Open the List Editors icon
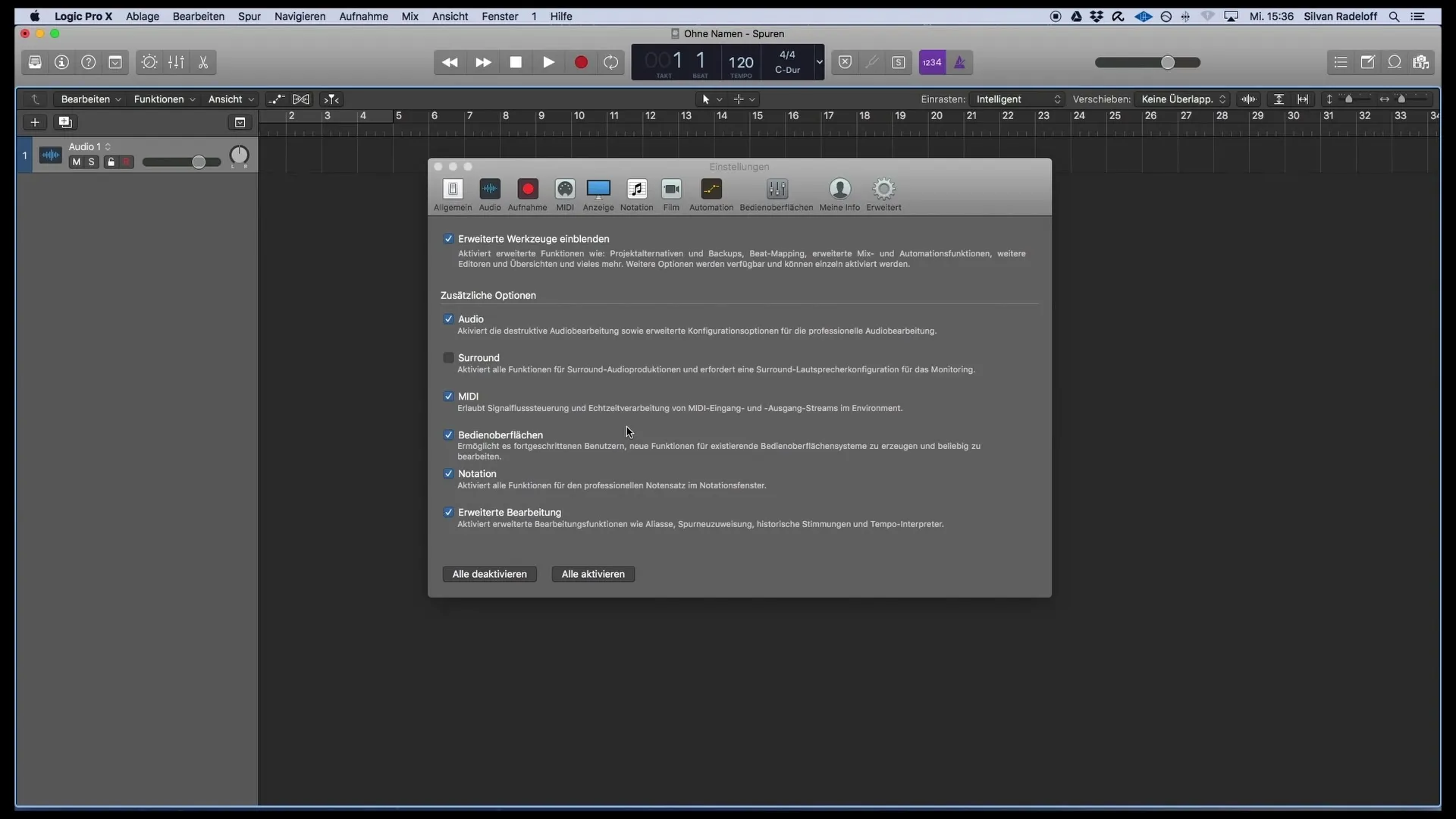 click(x=1341, y=62)
